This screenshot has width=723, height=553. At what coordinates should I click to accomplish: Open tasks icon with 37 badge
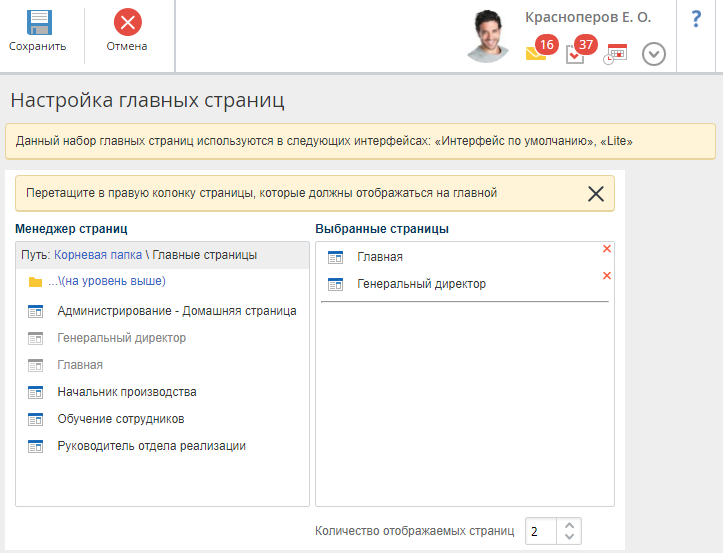[575, 55]
